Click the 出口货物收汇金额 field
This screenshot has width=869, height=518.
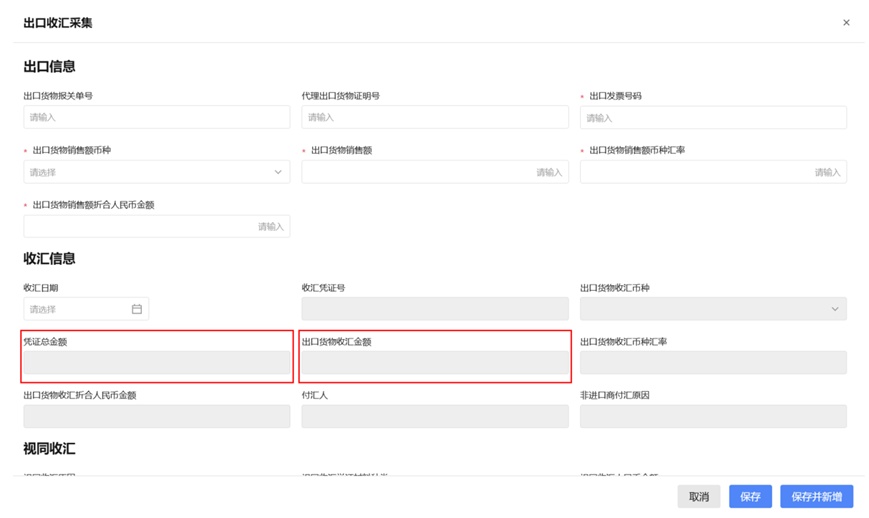click(x=434, y=362)
